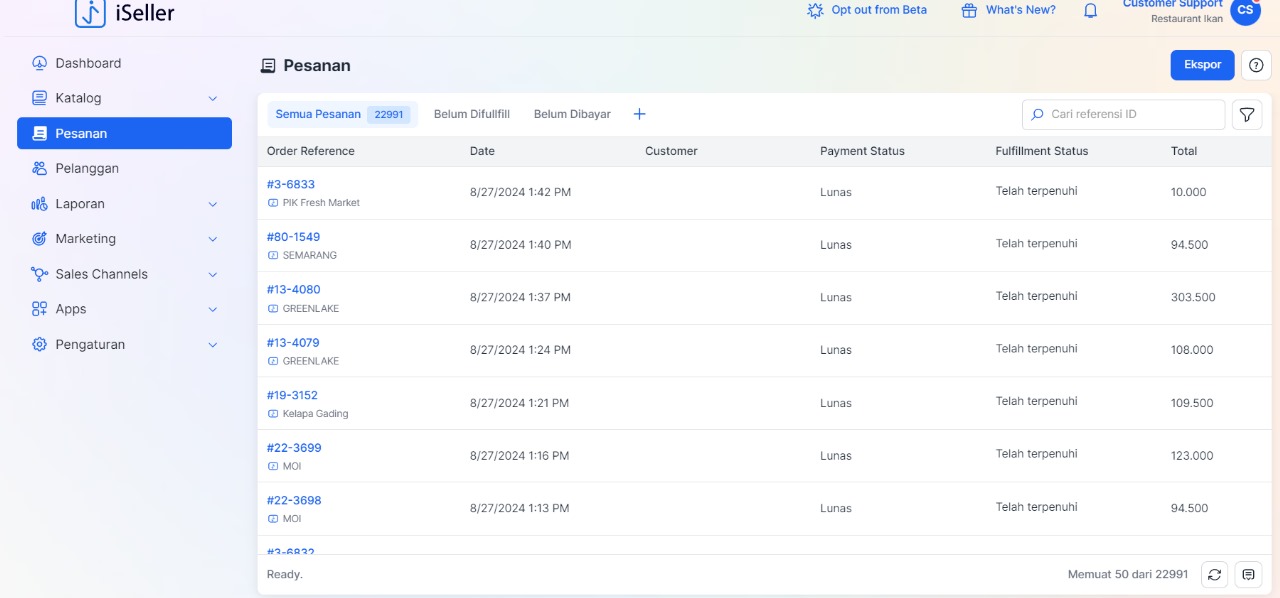Open order #3-6833
Image resolution: width=1280 pixels, height=598 pixels.
[x=291, y=184]
